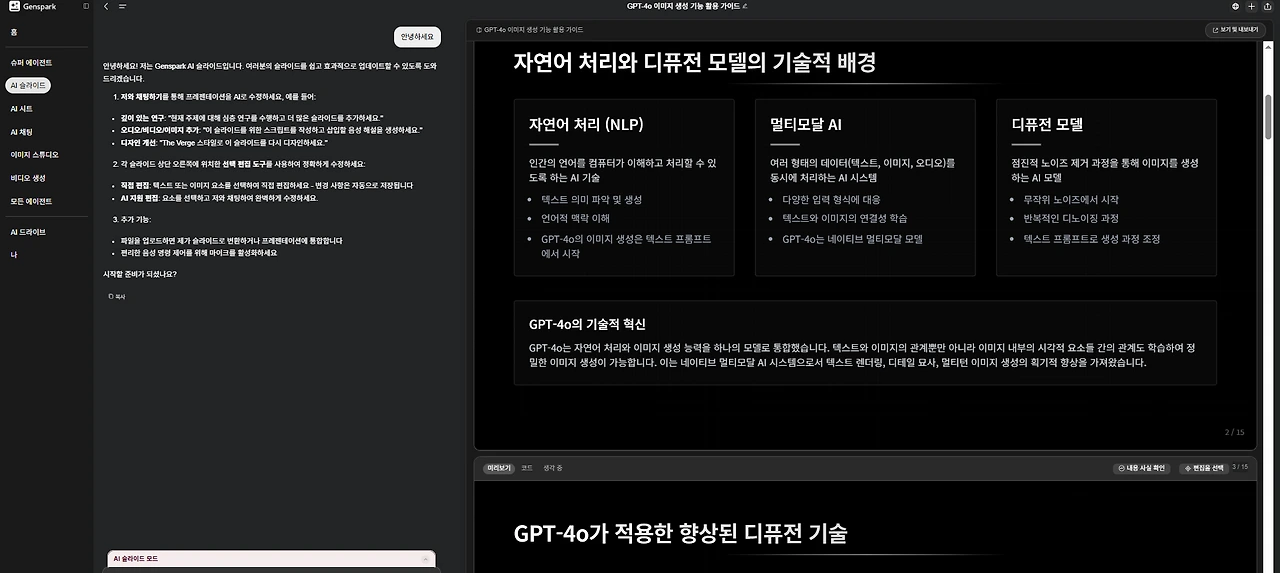Click the GPT-4o의 기술적 혁신 heading
This screenshot has width=1280, height=573.
coord(587,324)
